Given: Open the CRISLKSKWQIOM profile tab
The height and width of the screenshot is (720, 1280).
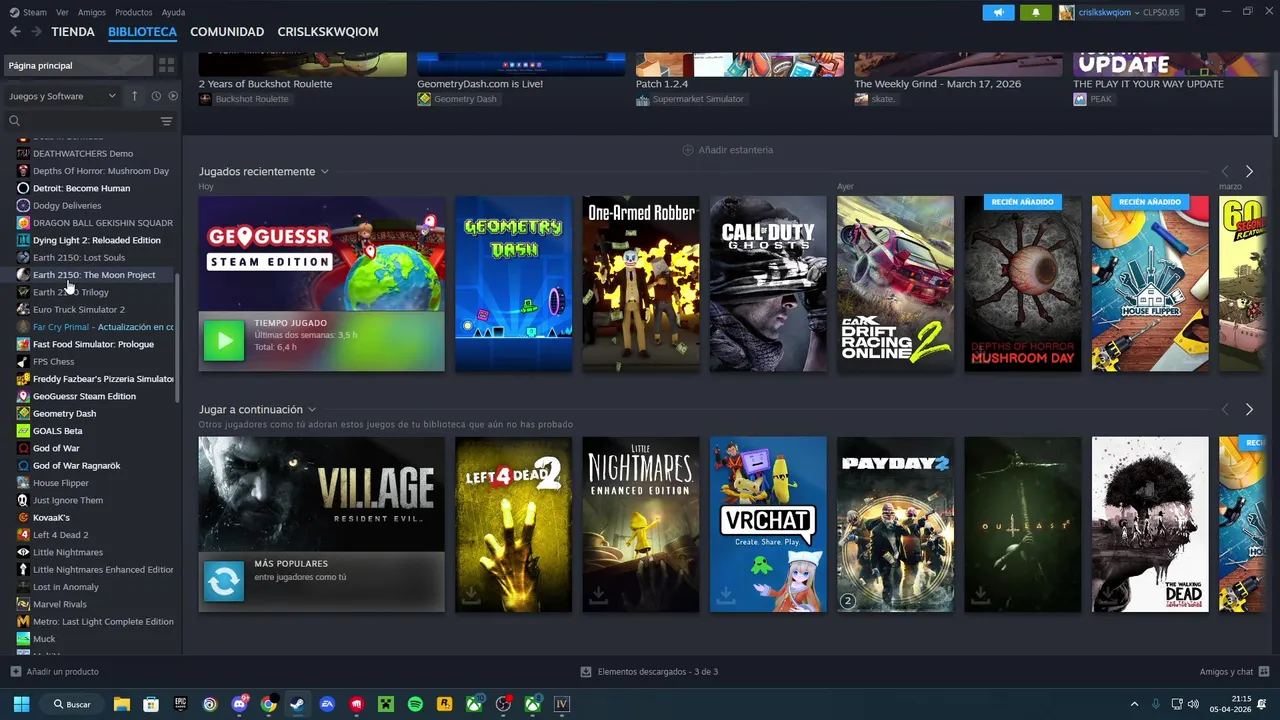Looking at the screenshot, I should (328, 32).
